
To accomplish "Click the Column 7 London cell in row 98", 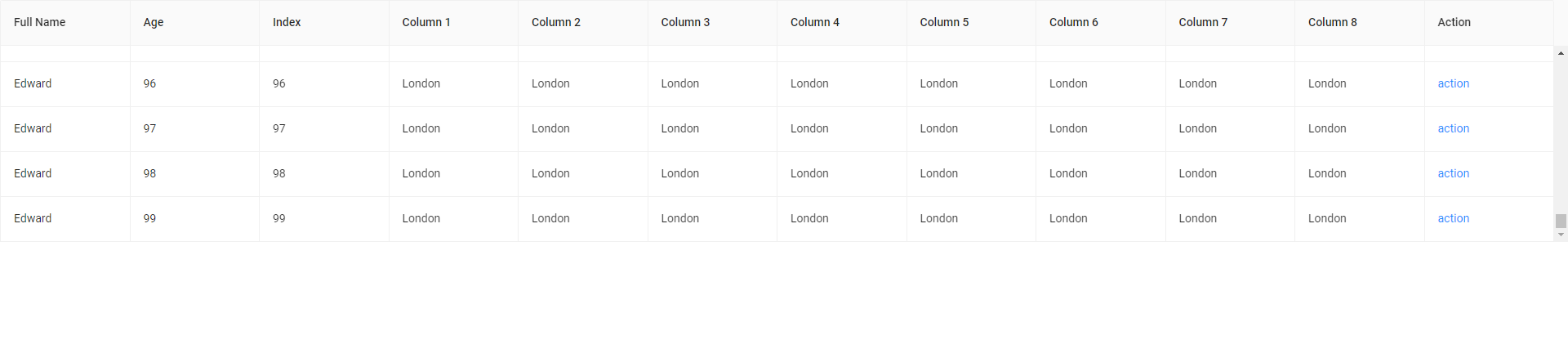I will (1197, 173).
